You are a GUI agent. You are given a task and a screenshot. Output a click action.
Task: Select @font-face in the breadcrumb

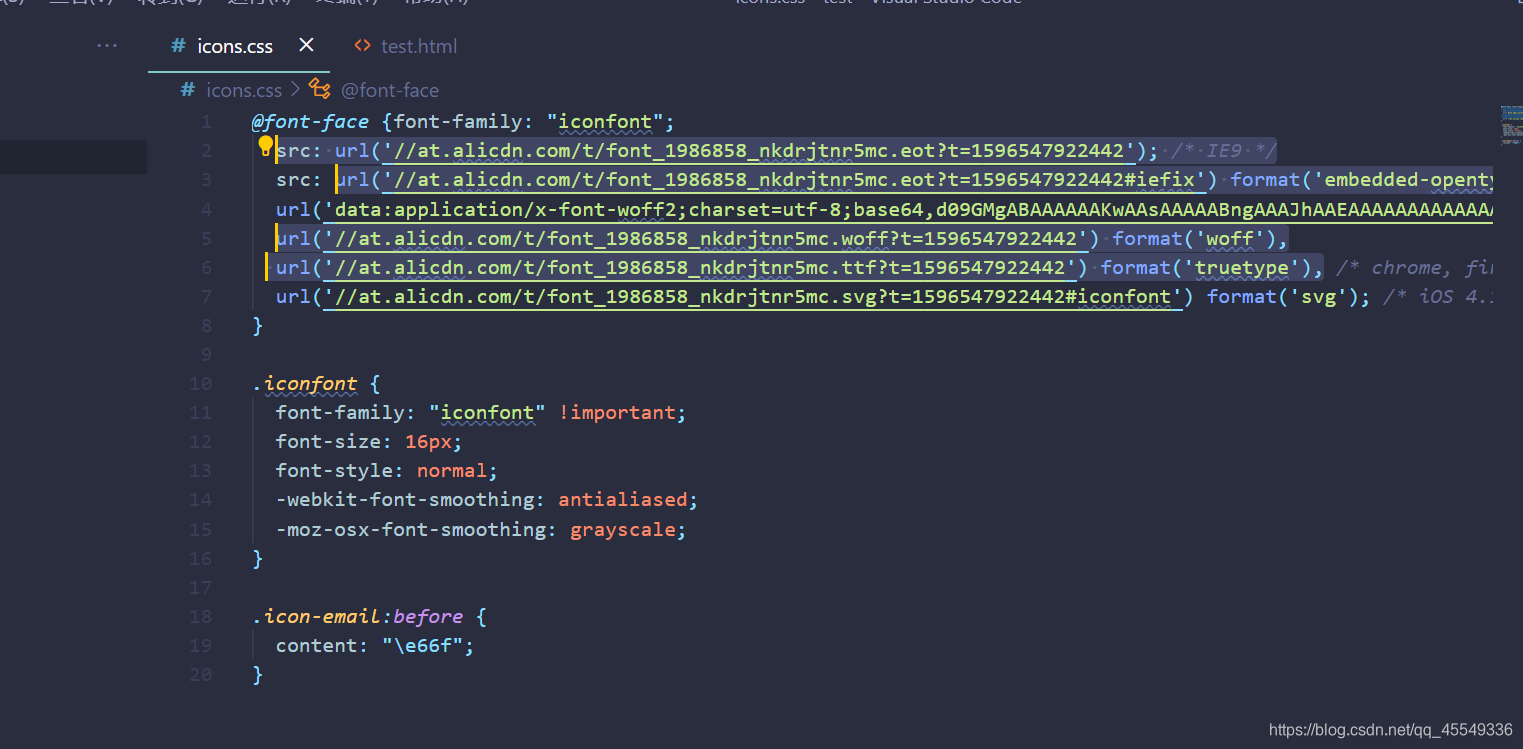(390, 90)
